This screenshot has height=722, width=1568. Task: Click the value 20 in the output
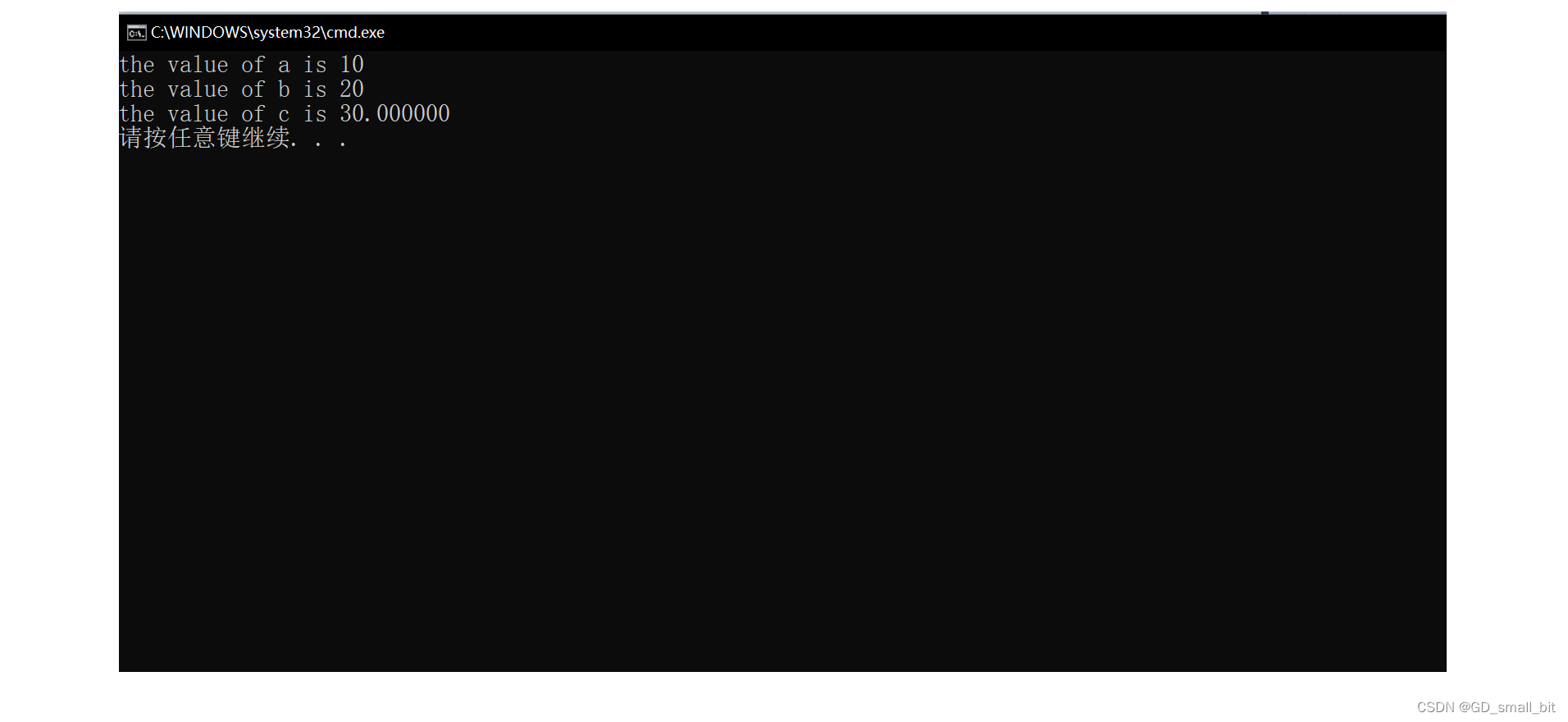[x=352, y=89]
